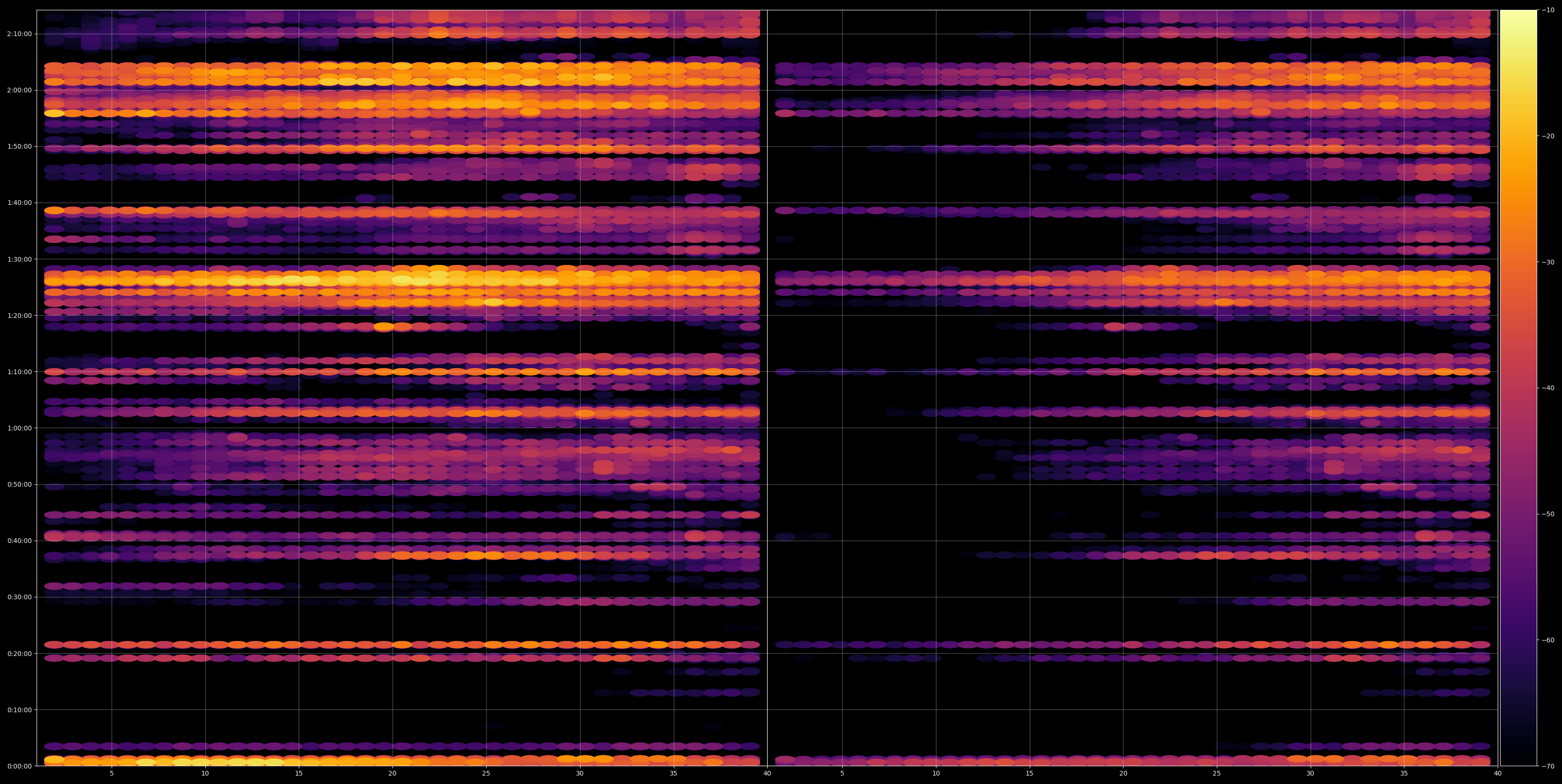Screen dimensions: 1562x784
Task: Select the −40 colorbar scale label
Action: tap(1548, 388)
